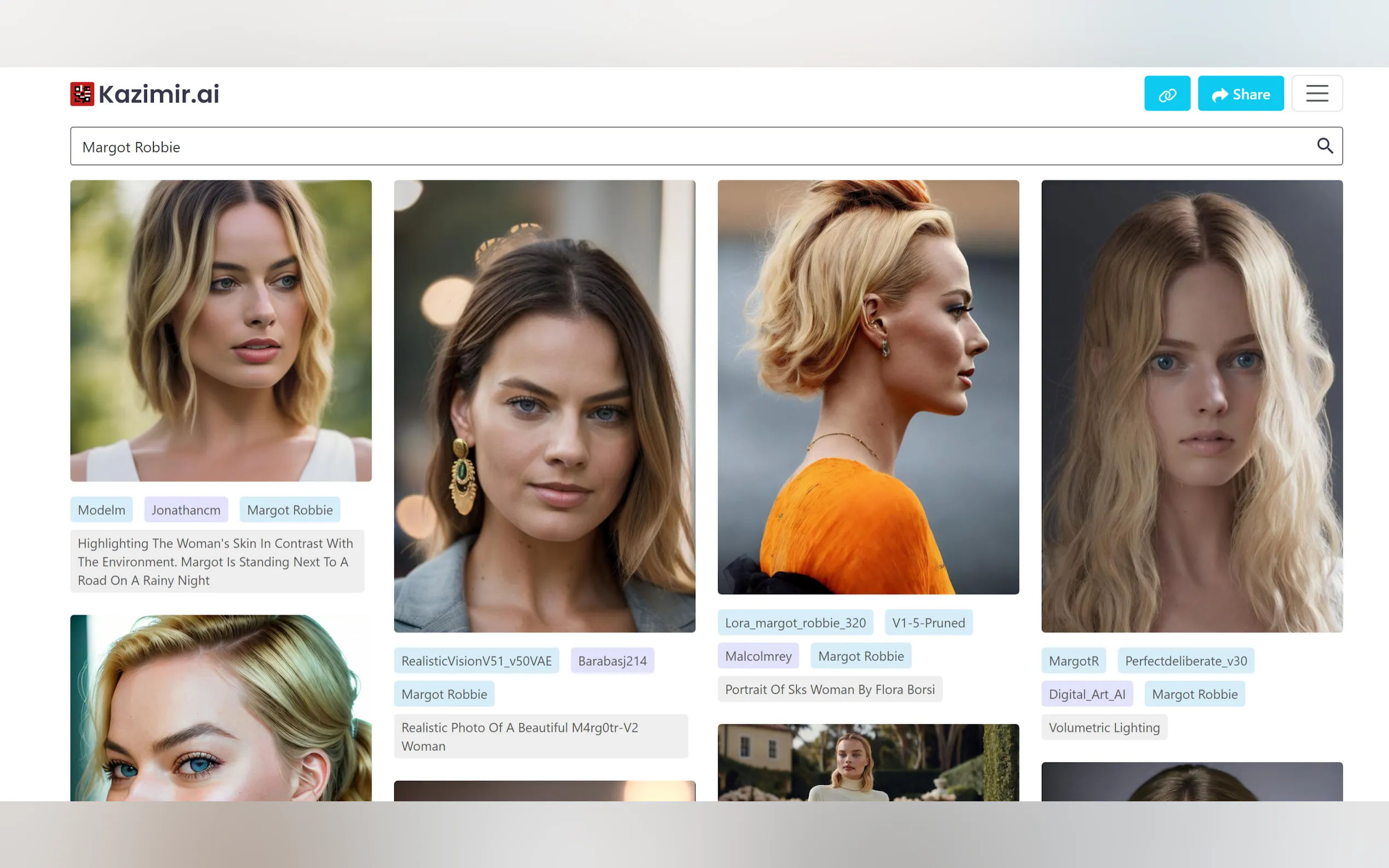Click the Barabasj214 user tag

(x=611, y=661)
